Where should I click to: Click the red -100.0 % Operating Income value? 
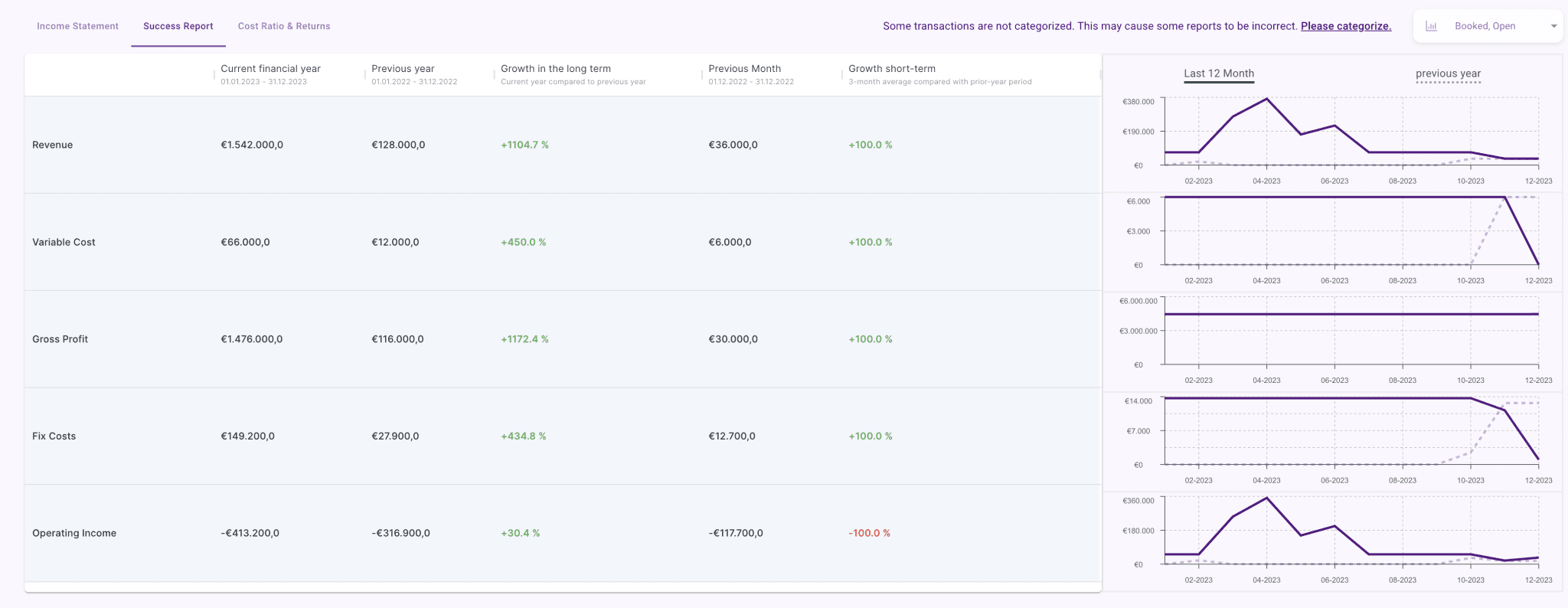(869, 533)
